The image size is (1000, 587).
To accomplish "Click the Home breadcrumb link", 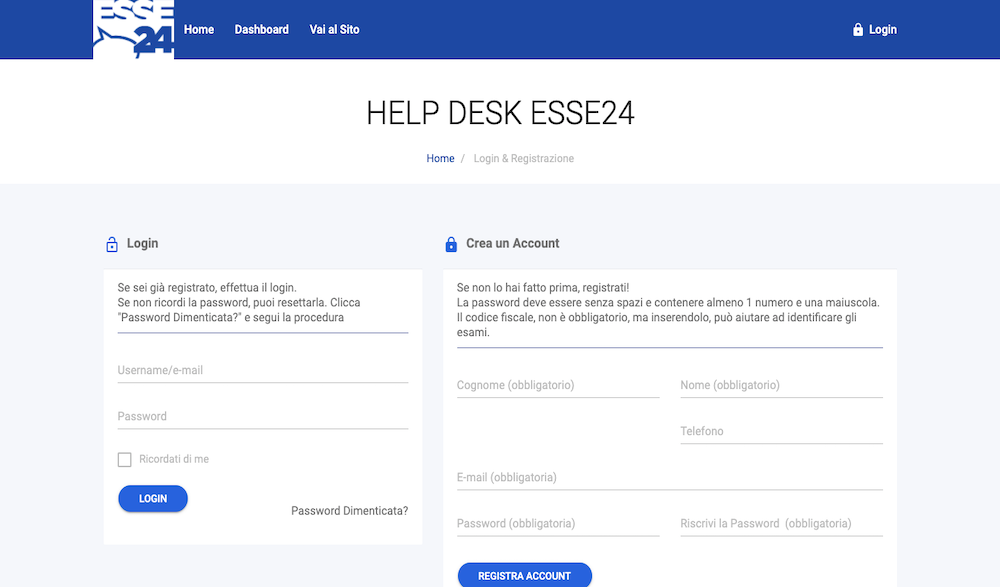I will (x=440, y=159).
